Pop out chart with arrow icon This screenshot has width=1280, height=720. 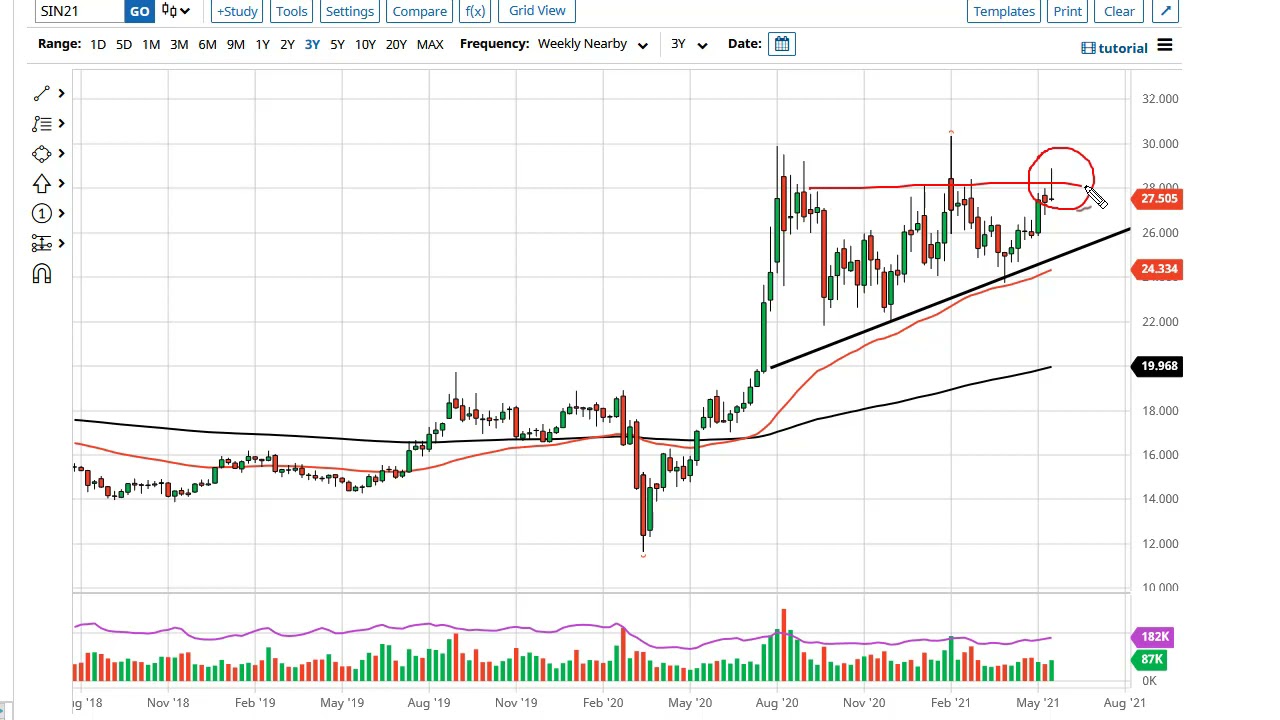(x=1165, y=11)
